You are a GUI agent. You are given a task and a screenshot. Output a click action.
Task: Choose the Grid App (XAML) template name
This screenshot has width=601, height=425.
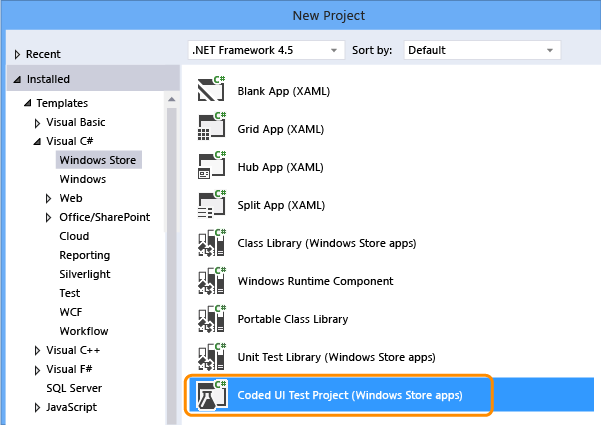pos(281,129)
